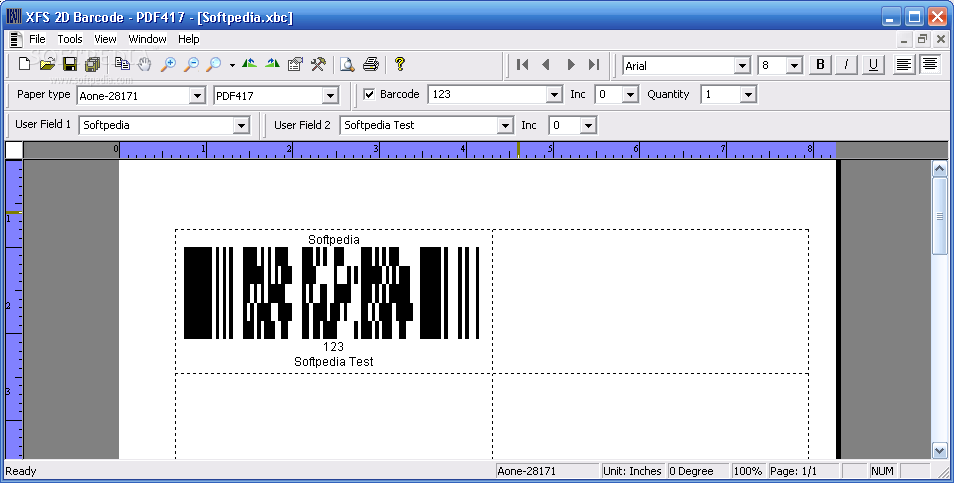
Task: Click the ruler origin corner box
Action: tap(14, 150)
